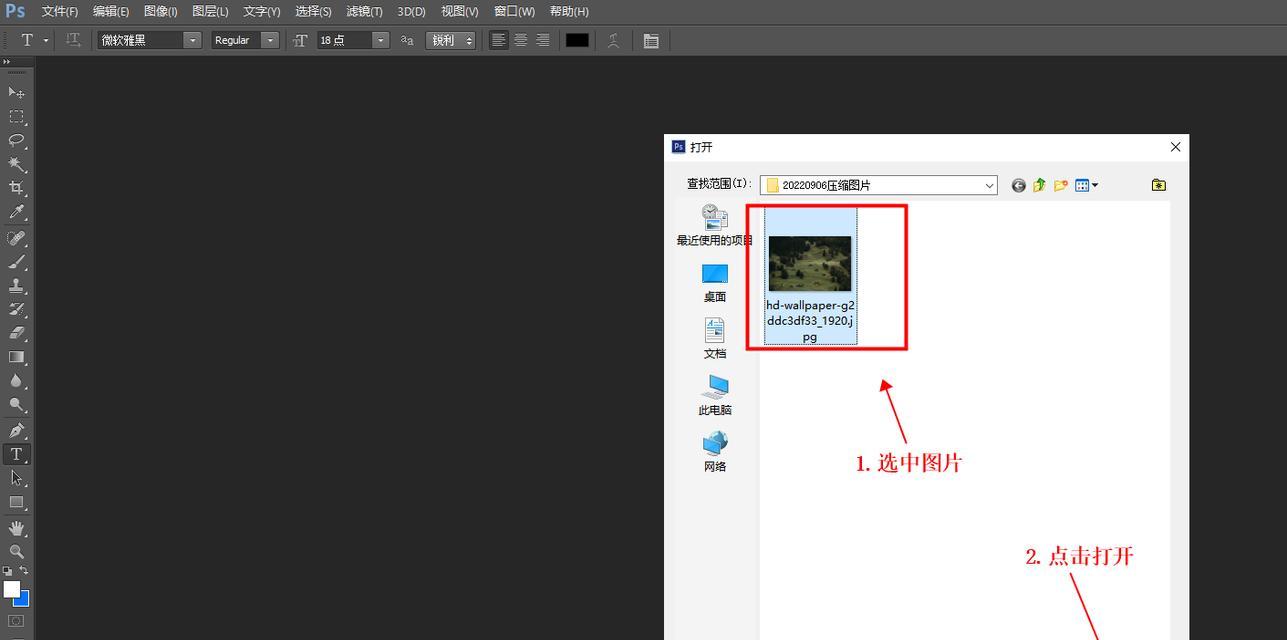Open 滤镜(T) menu

pos(364,11)
